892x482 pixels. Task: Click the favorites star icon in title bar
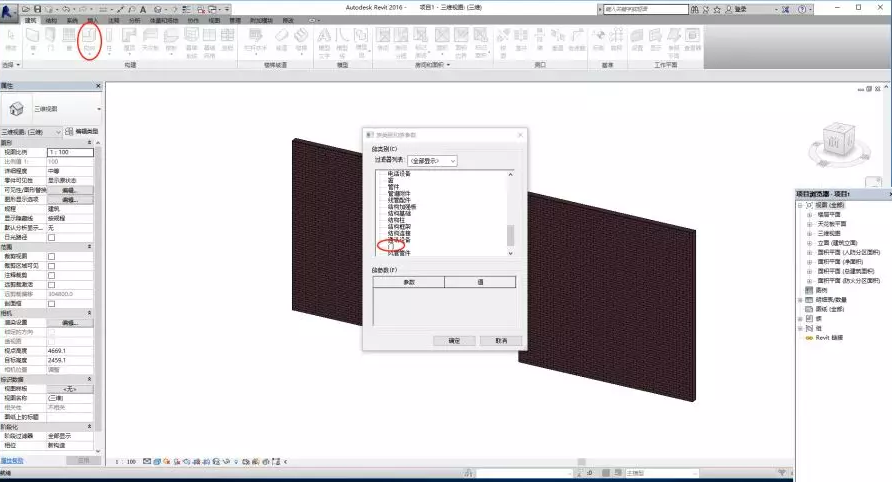tap(717, 9)
